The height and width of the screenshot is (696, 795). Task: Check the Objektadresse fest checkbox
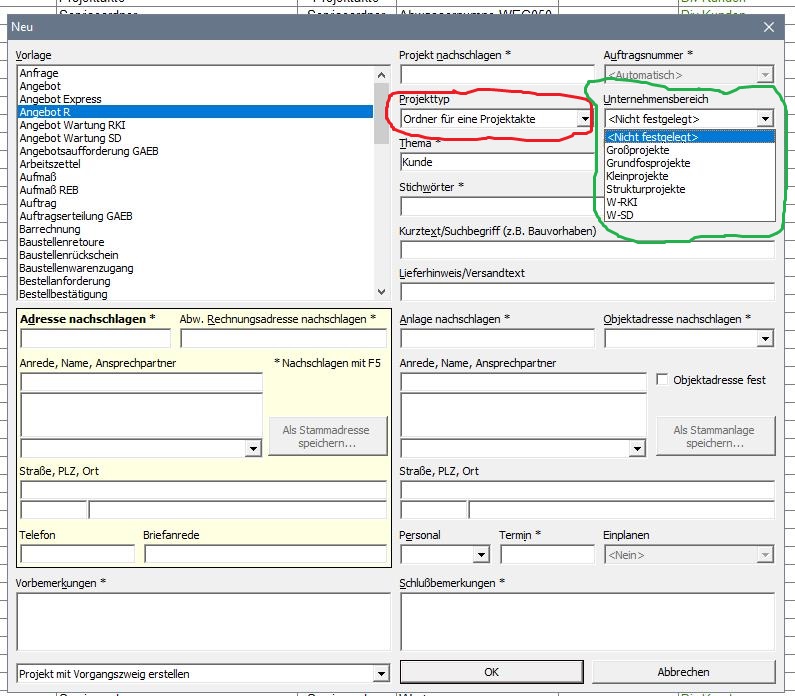(x=662, y=380)
